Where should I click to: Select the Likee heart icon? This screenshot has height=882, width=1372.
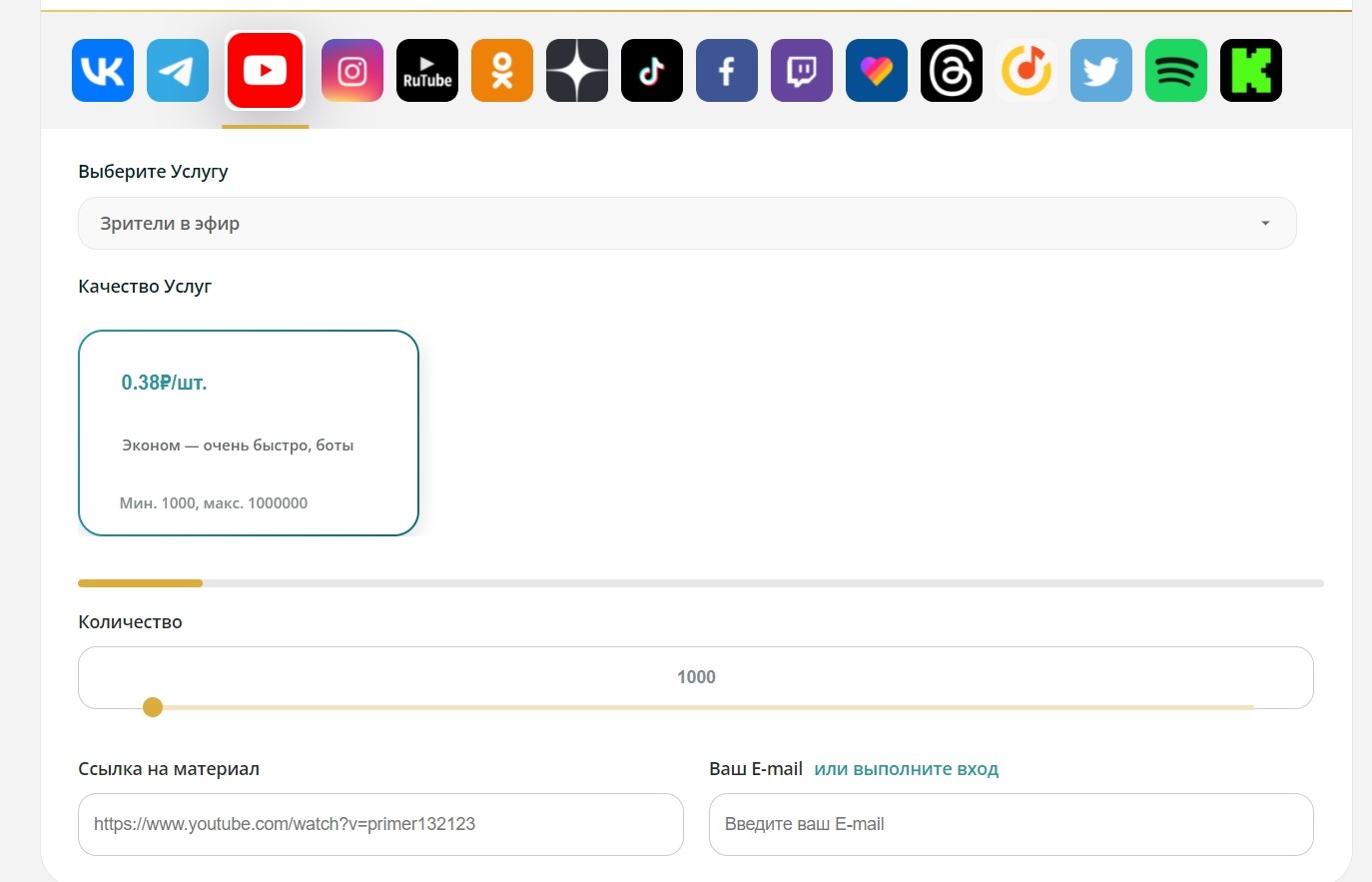877,71
